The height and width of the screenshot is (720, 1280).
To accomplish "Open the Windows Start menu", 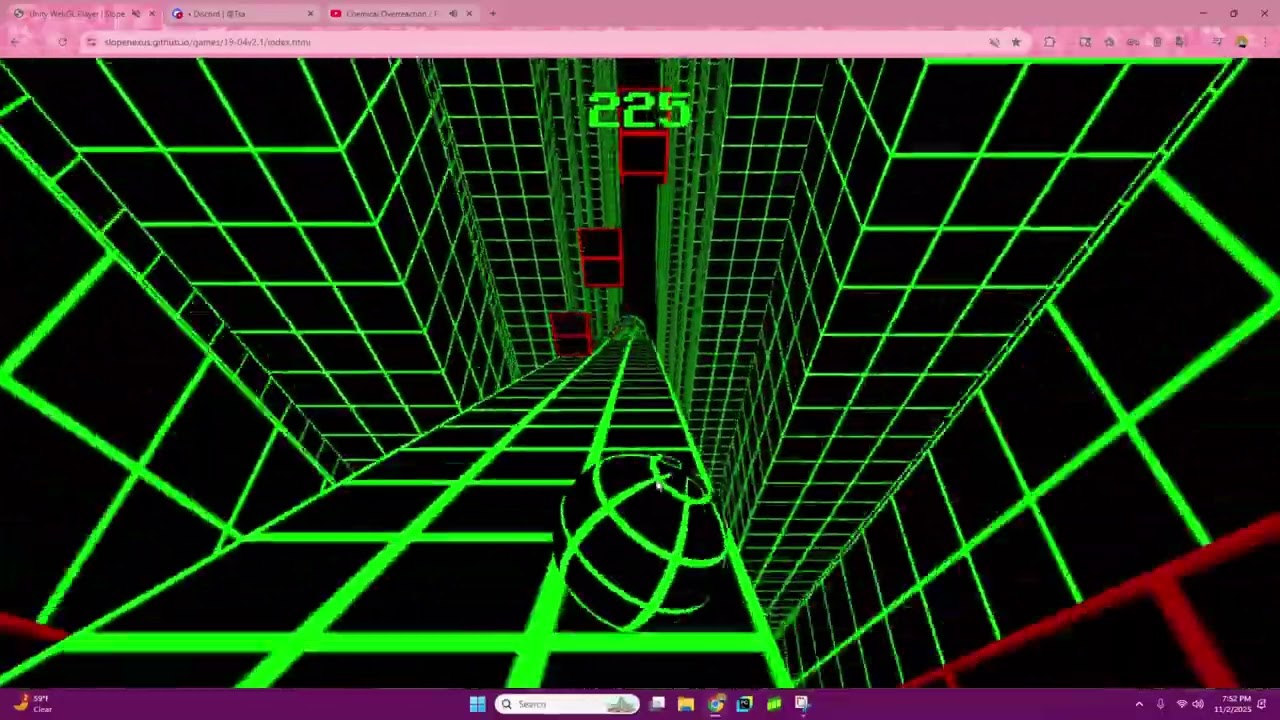I will coord(478,704).
